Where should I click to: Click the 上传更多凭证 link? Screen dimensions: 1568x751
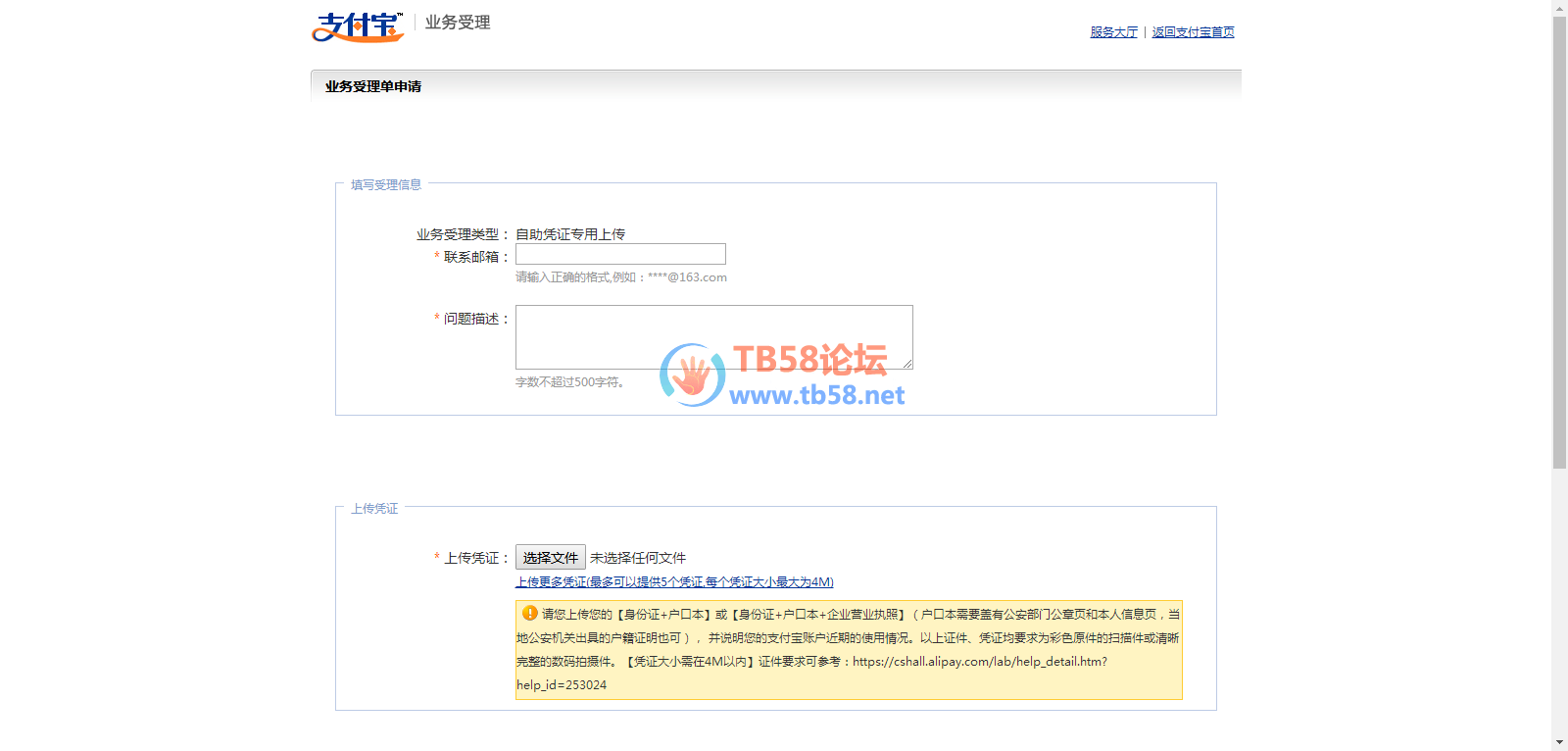click(674, 582)
